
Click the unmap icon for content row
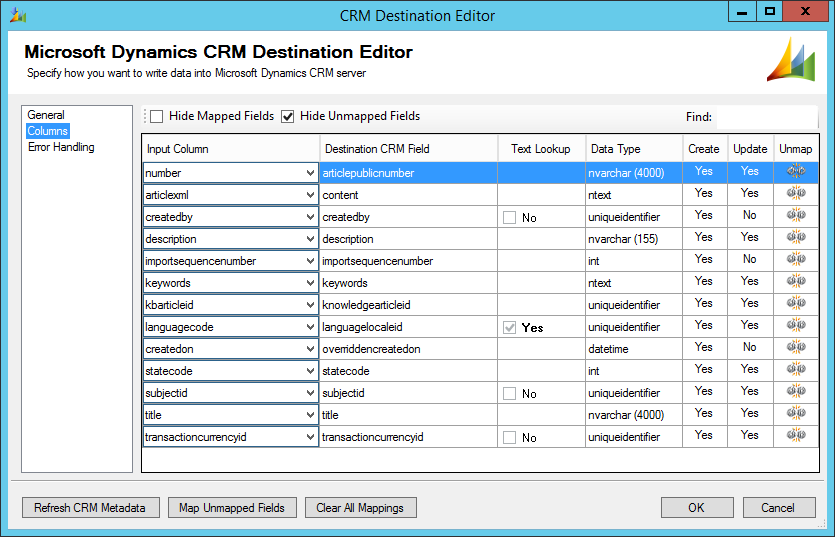pos(796,193)
